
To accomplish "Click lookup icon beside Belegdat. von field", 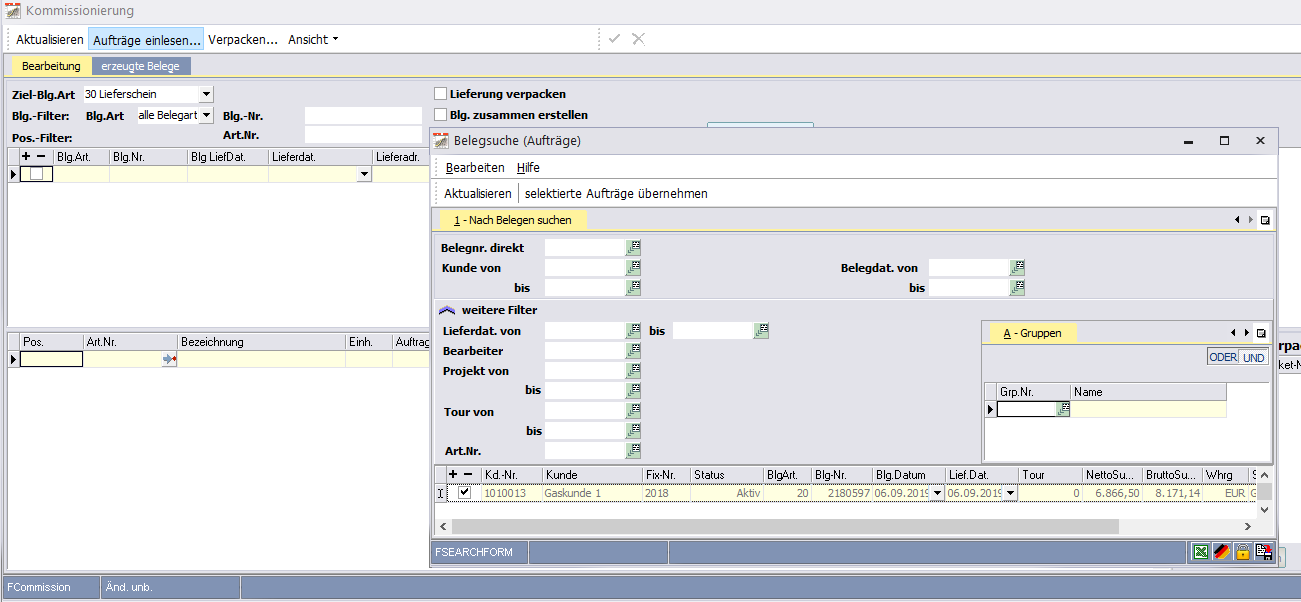I will pyautogui.click(x=1017, y=267).
